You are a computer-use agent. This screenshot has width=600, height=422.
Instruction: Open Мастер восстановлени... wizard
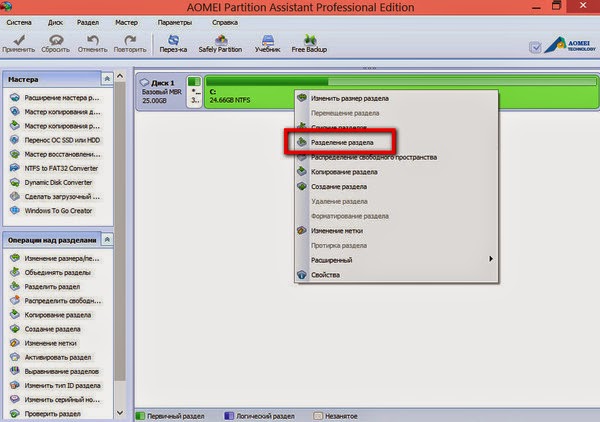point(56,154)
